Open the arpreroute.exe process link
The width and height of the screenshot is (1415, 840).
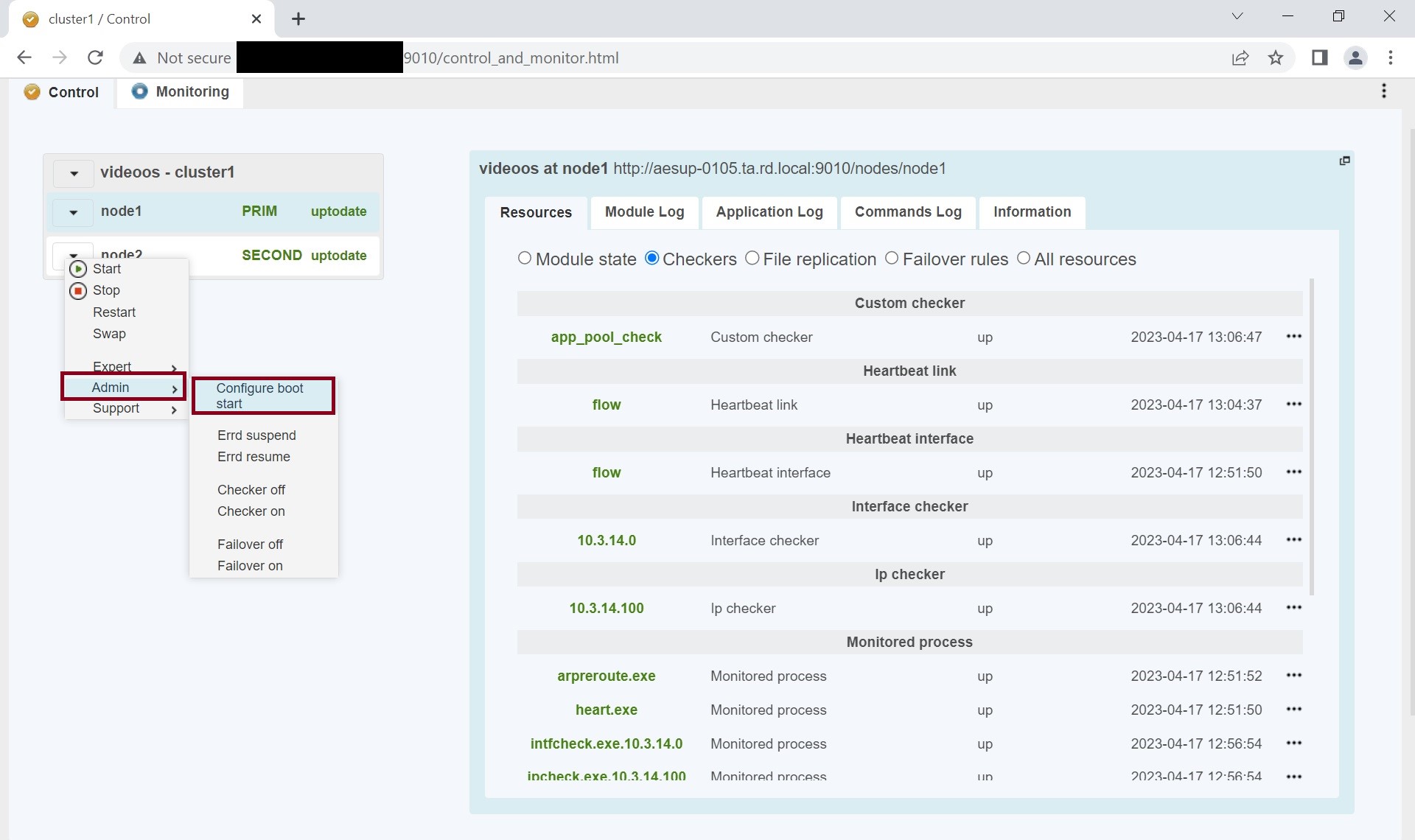[x=606, y=676]
